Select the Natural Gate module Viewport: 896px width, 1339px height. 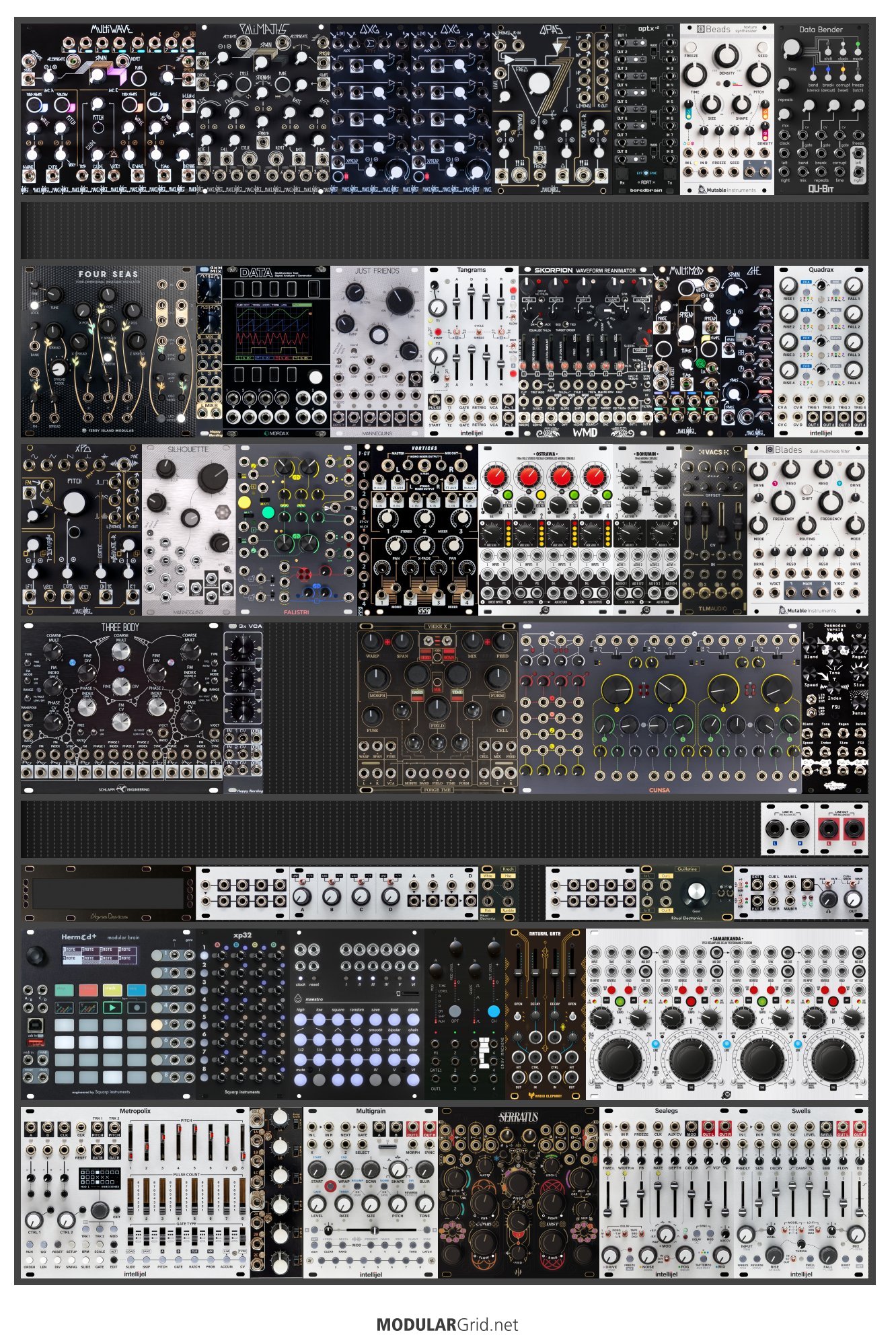546,1015
